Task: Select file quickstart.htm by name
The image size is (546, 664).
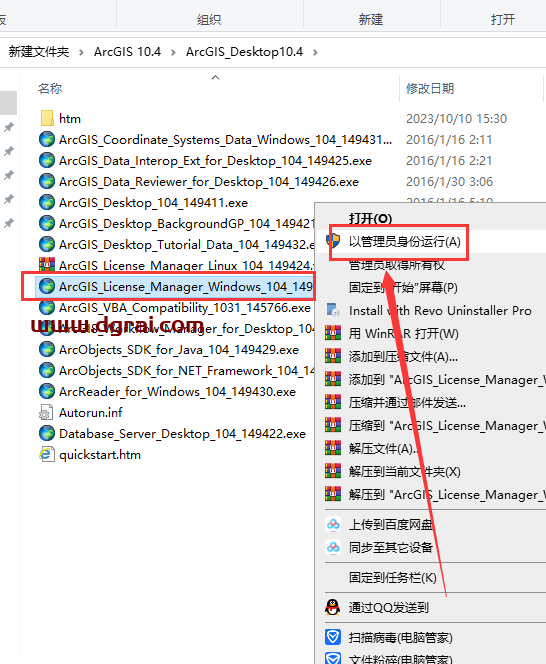Action: coord(100,455)
